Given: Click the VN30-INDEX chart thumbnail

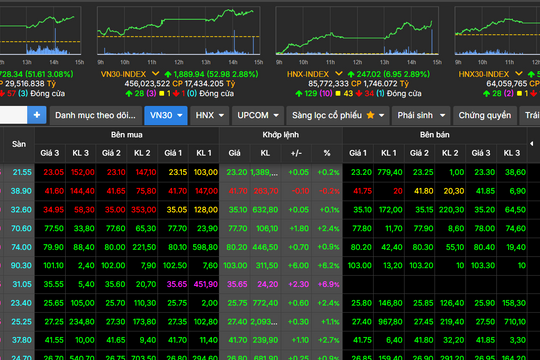Looking at the screenshot, I should point(178,31).
